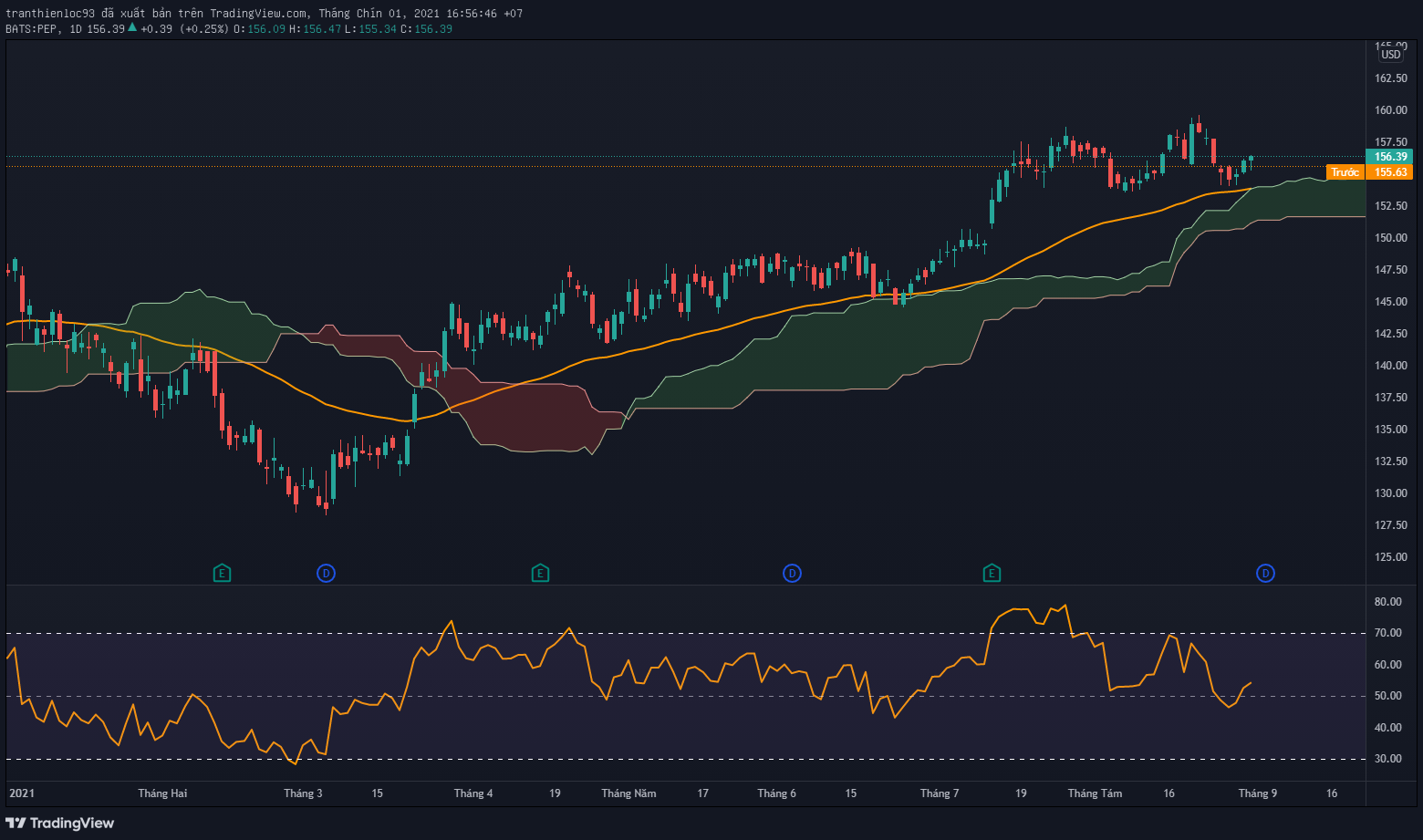
Task: Click the RSI 70.00 scale label
Action: point(1388,633)
